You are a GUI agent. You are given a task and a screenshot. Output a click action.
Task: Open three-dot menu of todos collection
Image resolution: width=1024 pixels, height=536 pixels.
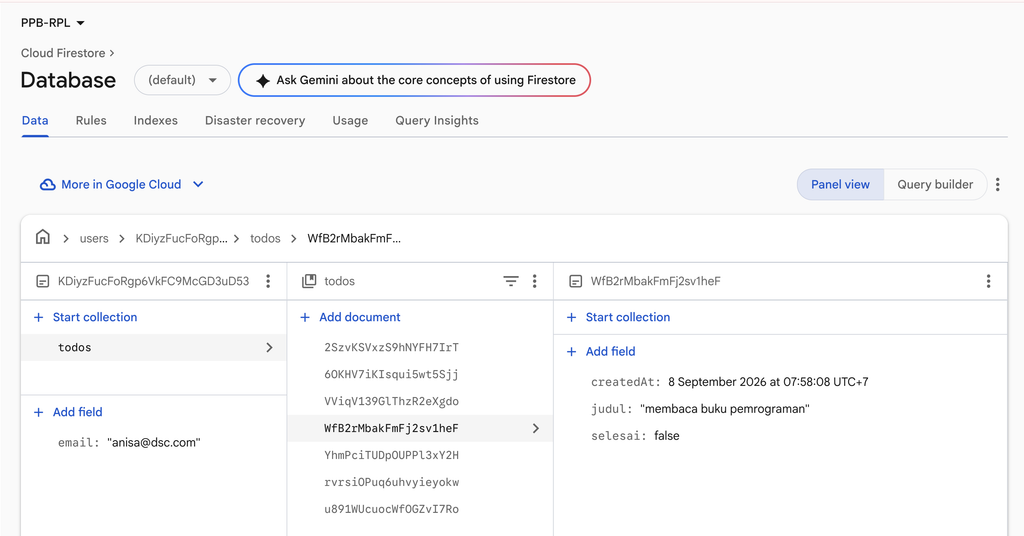point(534,281)
